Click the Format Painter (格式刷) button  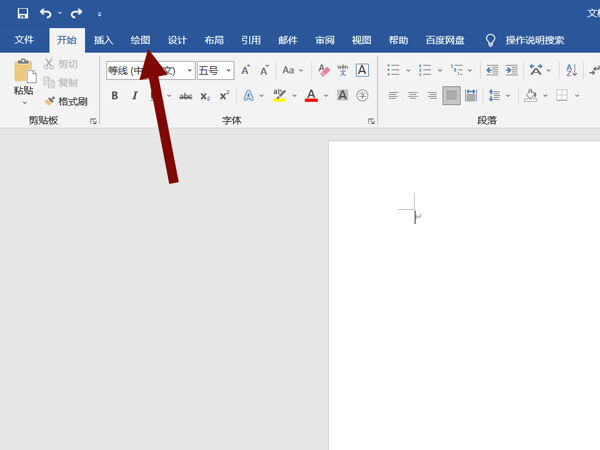[66, 101]
